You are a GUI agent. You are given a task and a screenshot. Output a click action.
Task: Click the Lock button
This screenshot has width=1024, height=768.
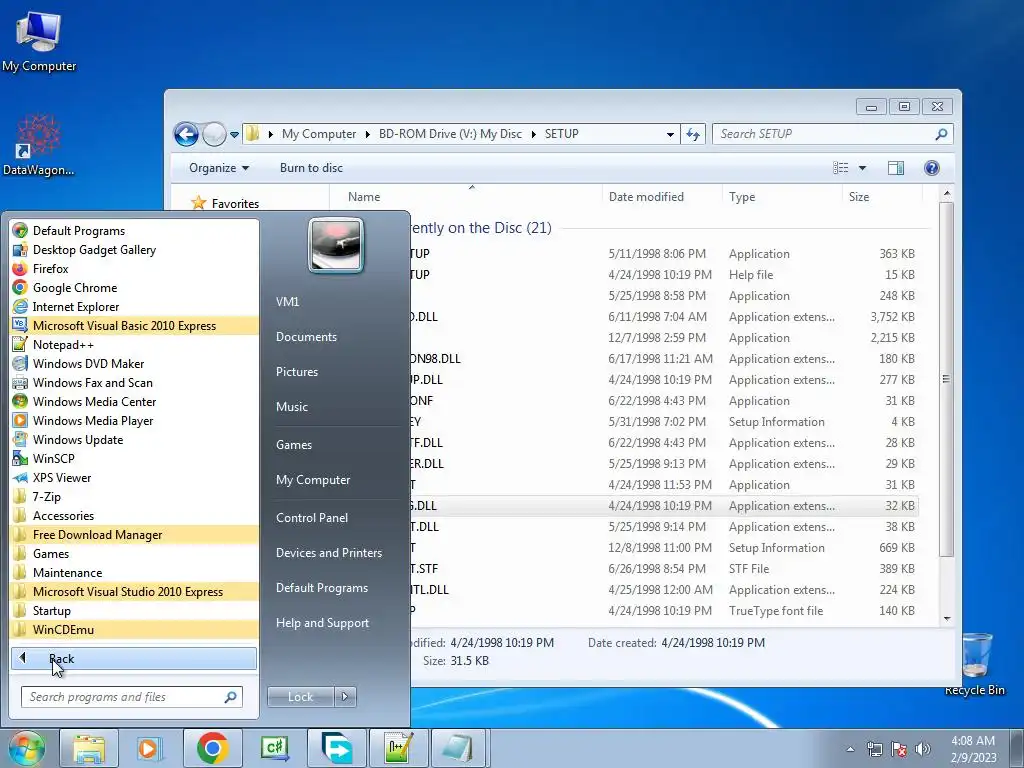[300, 697]
